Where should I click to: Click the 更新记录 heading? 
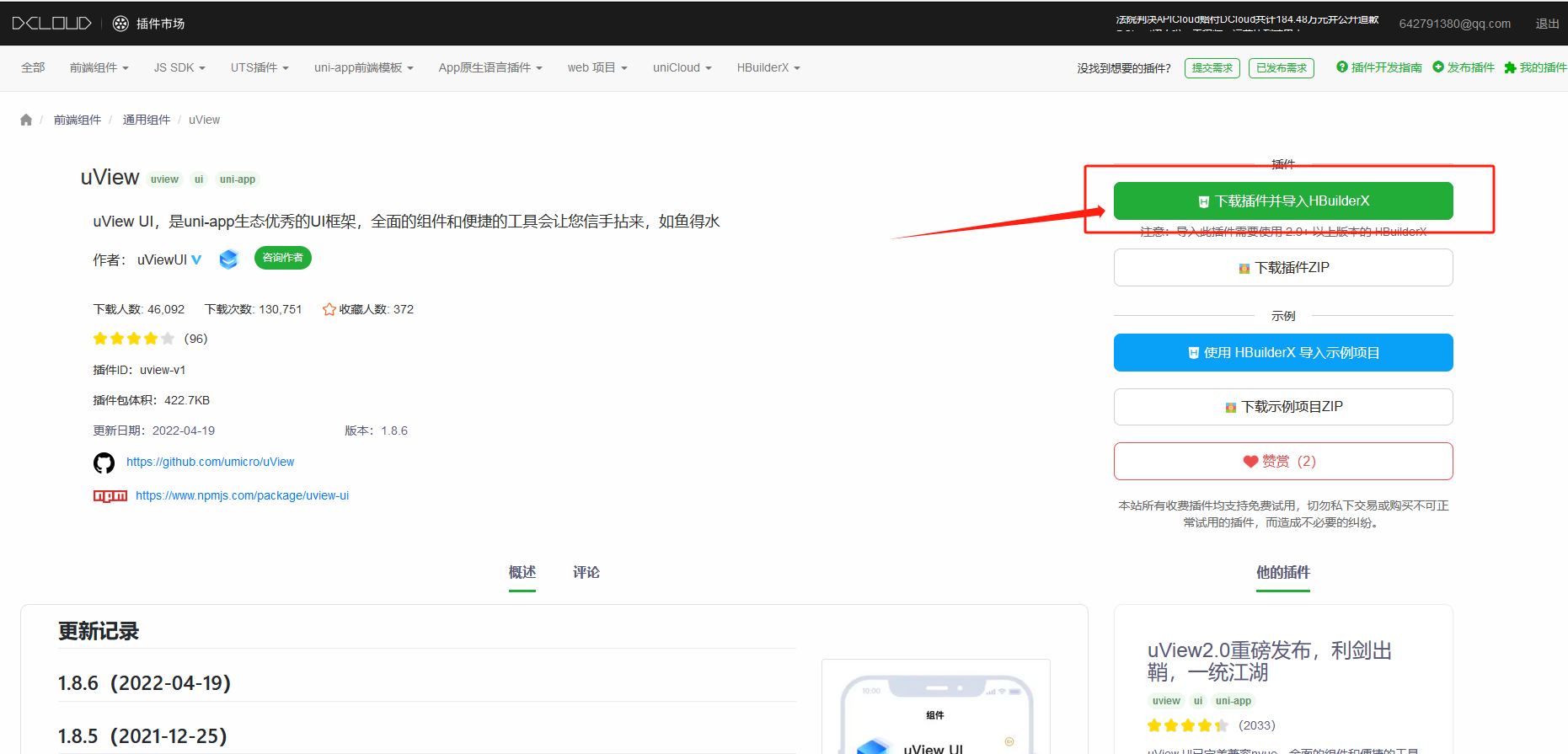(99, 631)
